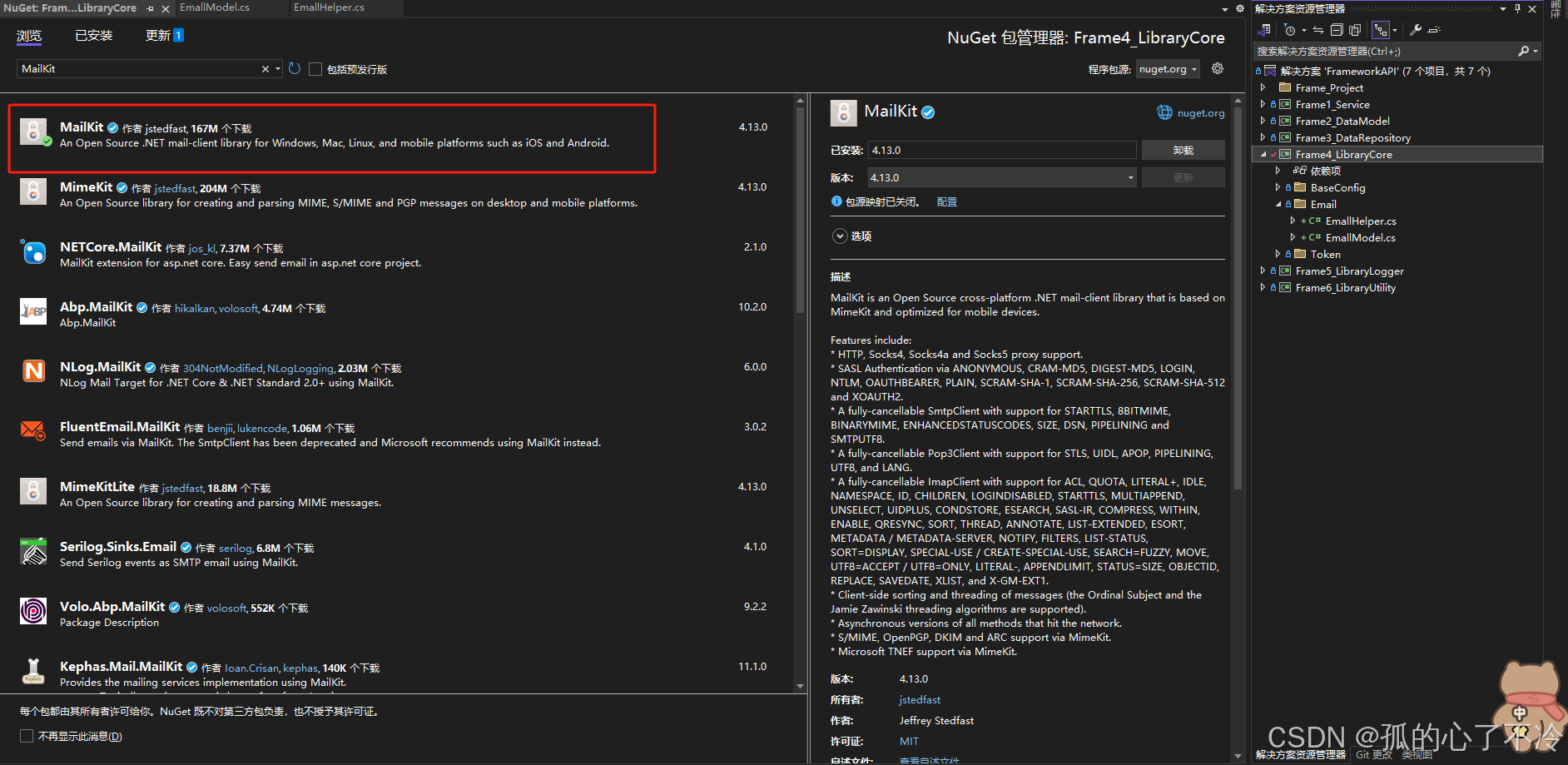Clear the MailKit search text
This screenshot has width=1568, height=765.
click(265, 69)
